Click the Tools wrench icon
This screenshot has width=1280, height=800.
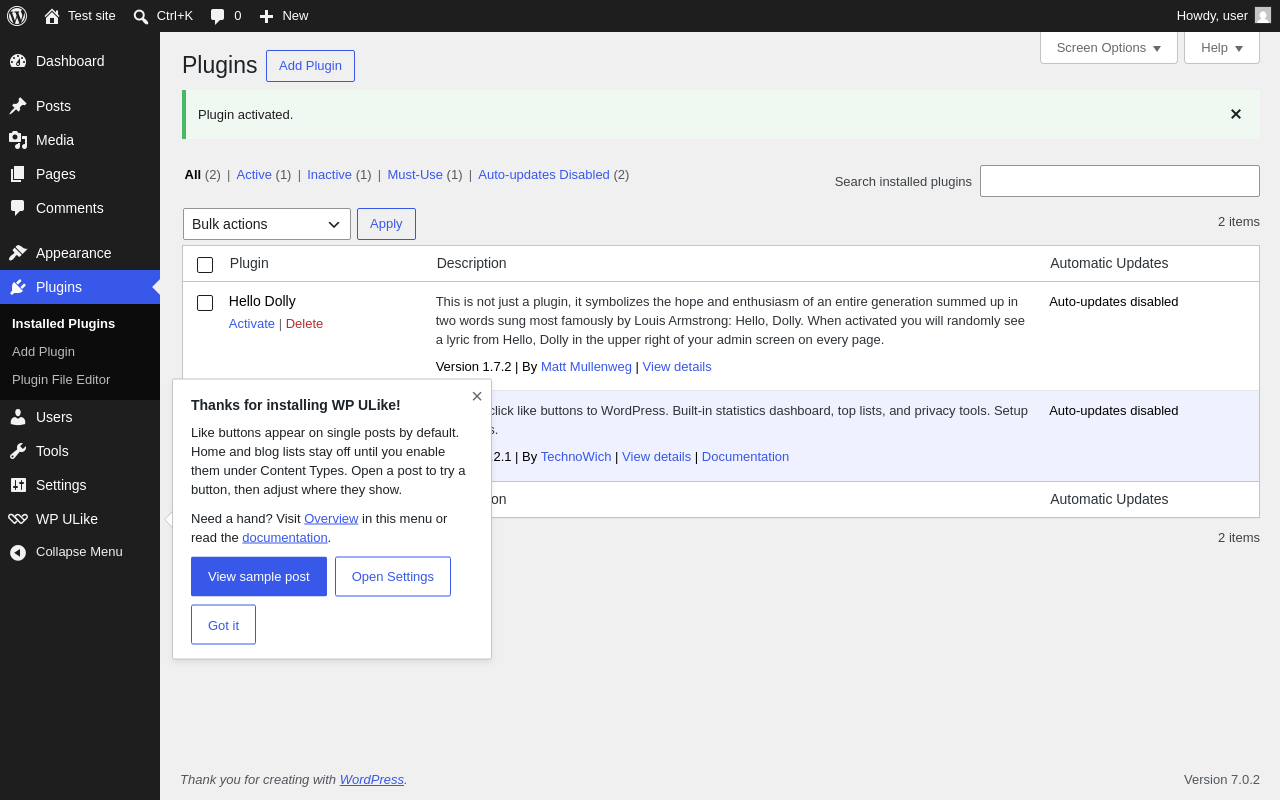coord(18,451)
